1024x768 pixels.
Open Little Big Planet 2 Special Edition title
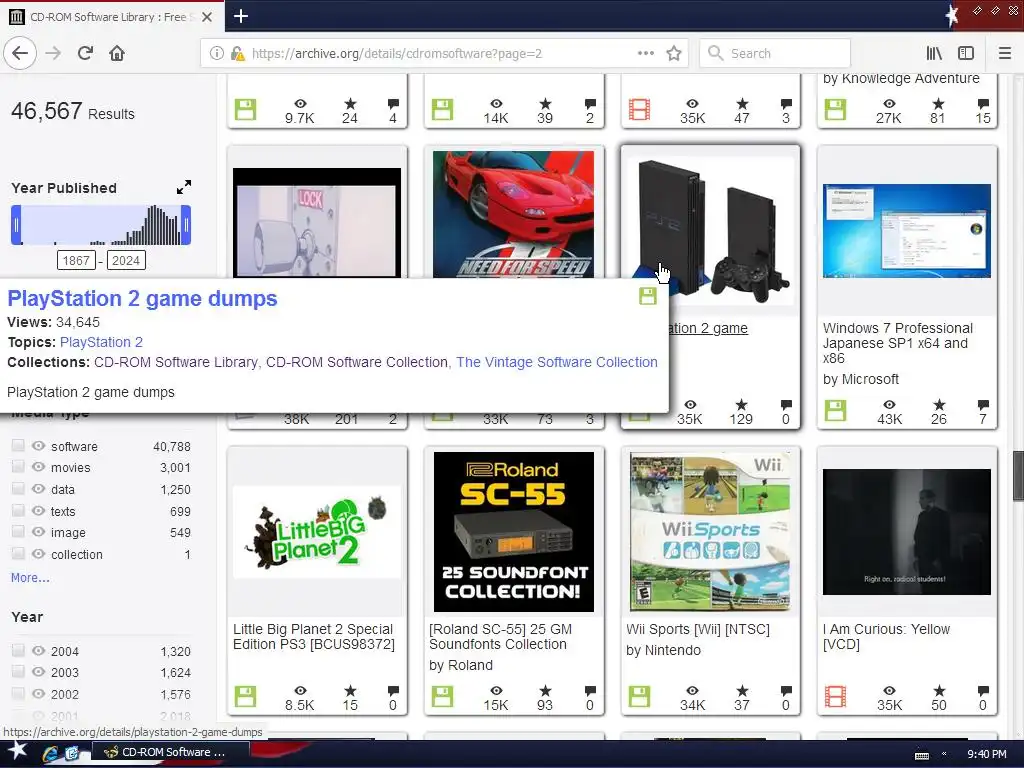tap(314, 637)
